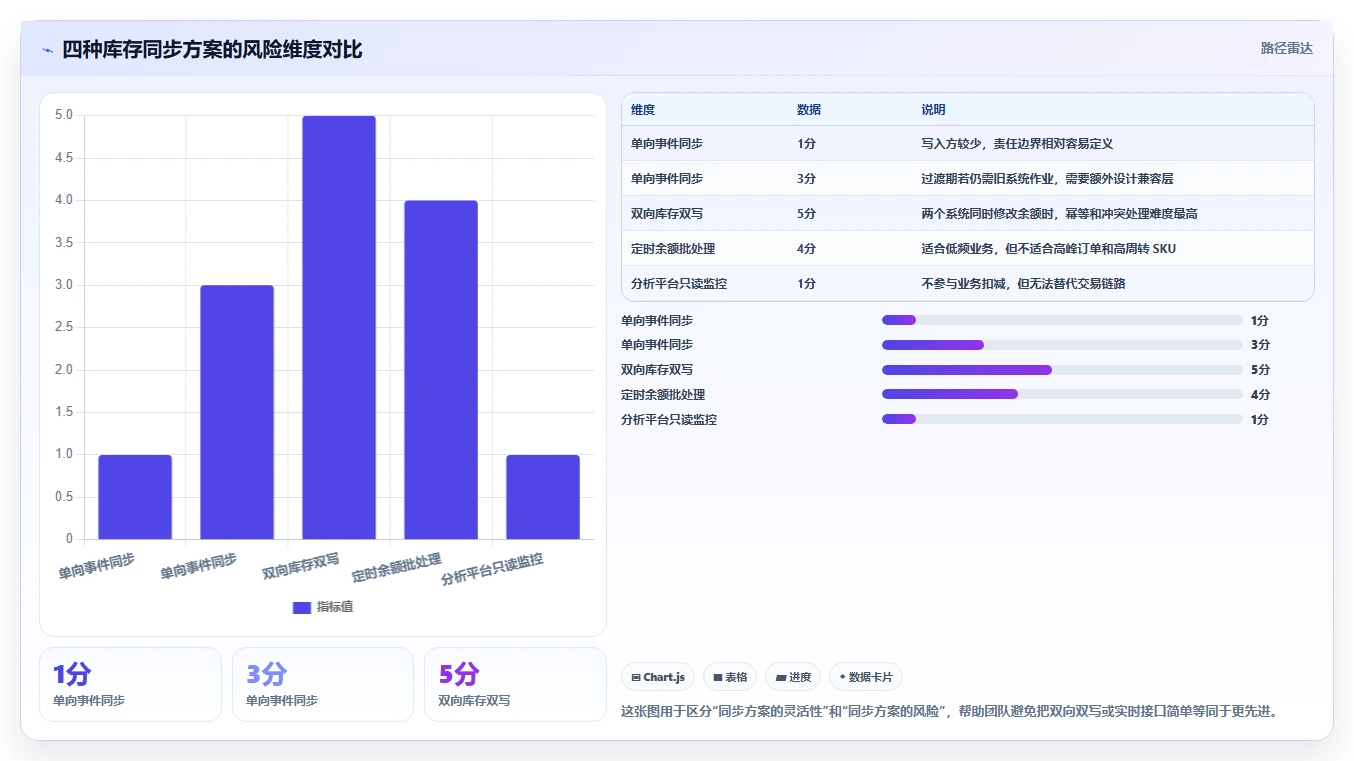Click the 双向库存双写 label left of the progress bars

pos(657,370)
